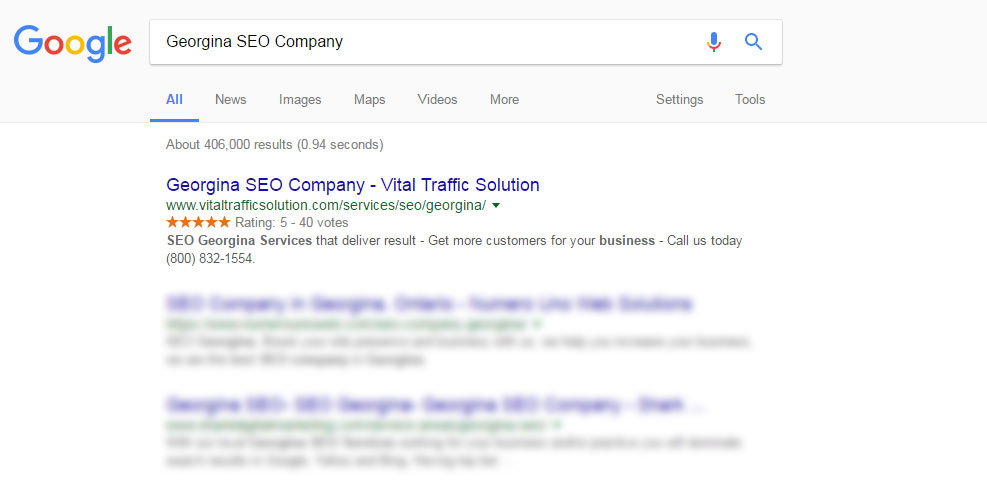Click the blue magnifier search icon
The height and width of the screenshot is (503, 987).
(753, 42)
